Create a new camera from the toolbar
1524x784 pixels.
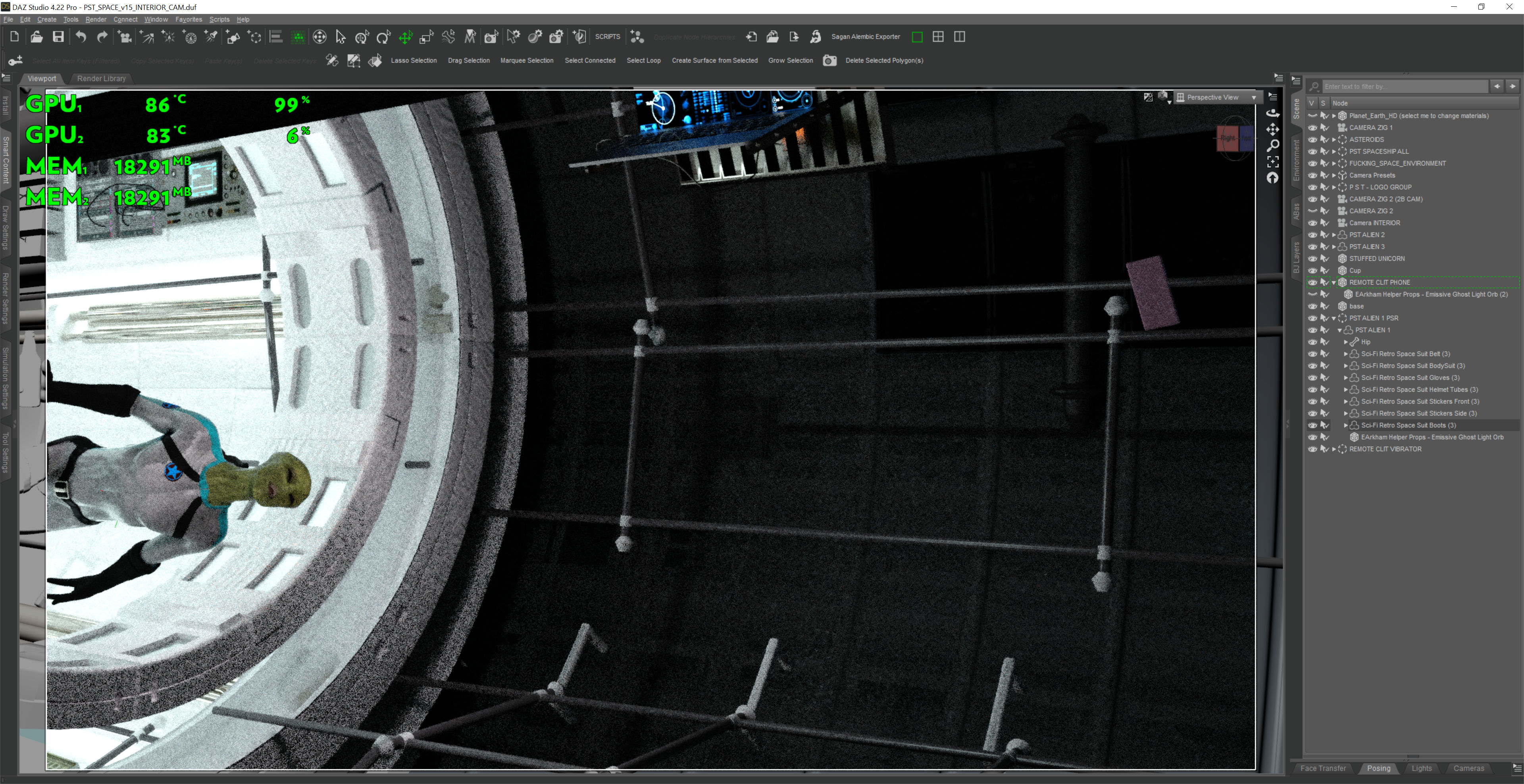click(124, 37)
